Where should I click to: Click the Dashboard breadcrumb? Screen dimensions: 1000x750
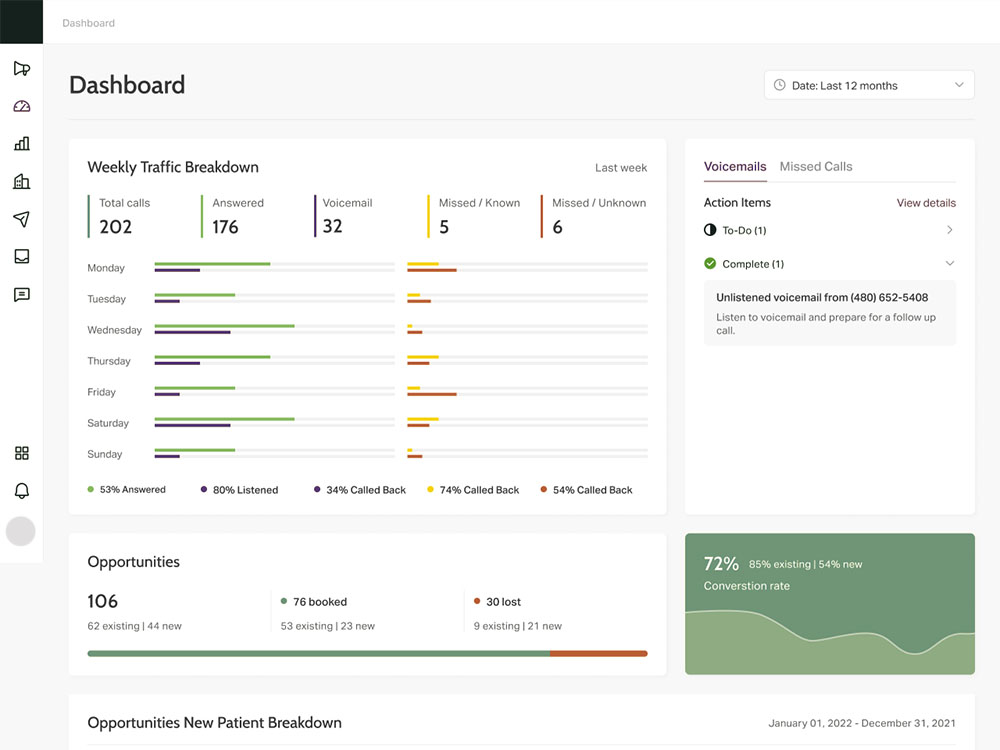pos(89,23)
